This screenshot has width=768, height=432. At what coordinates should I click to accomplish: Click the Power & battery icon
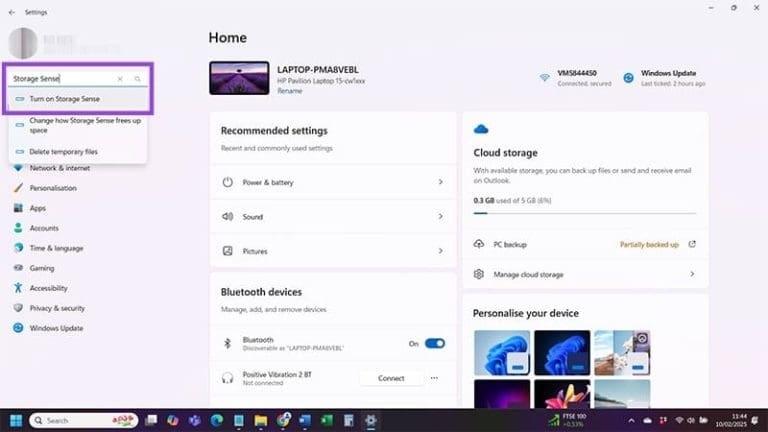point(228,182)
